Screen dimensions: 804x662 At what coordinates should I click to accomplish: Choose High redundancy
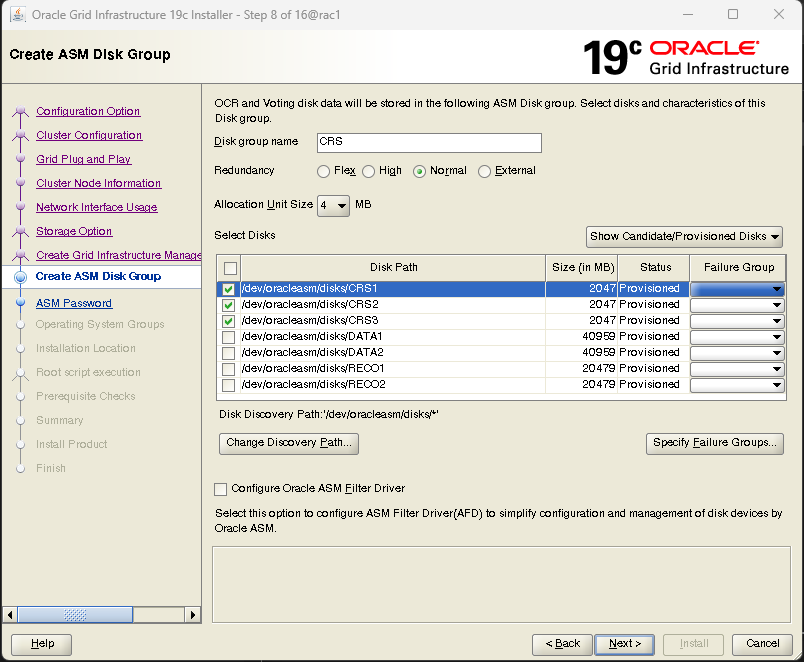tap(368, 171)
